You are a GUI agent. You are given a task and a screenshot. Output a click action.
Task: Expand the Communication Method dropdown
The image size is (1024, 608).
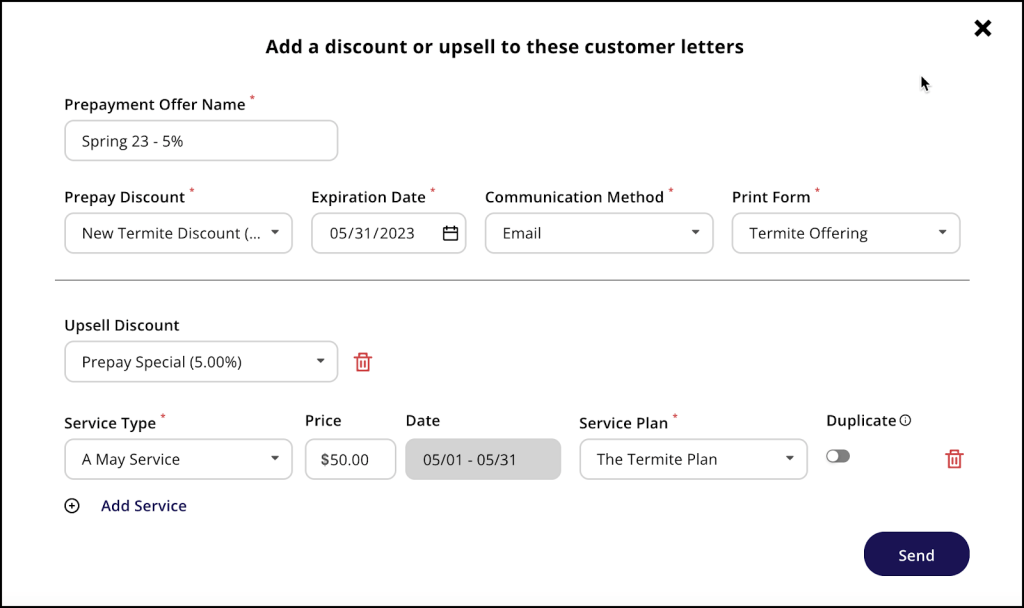[x=598, y=233]
